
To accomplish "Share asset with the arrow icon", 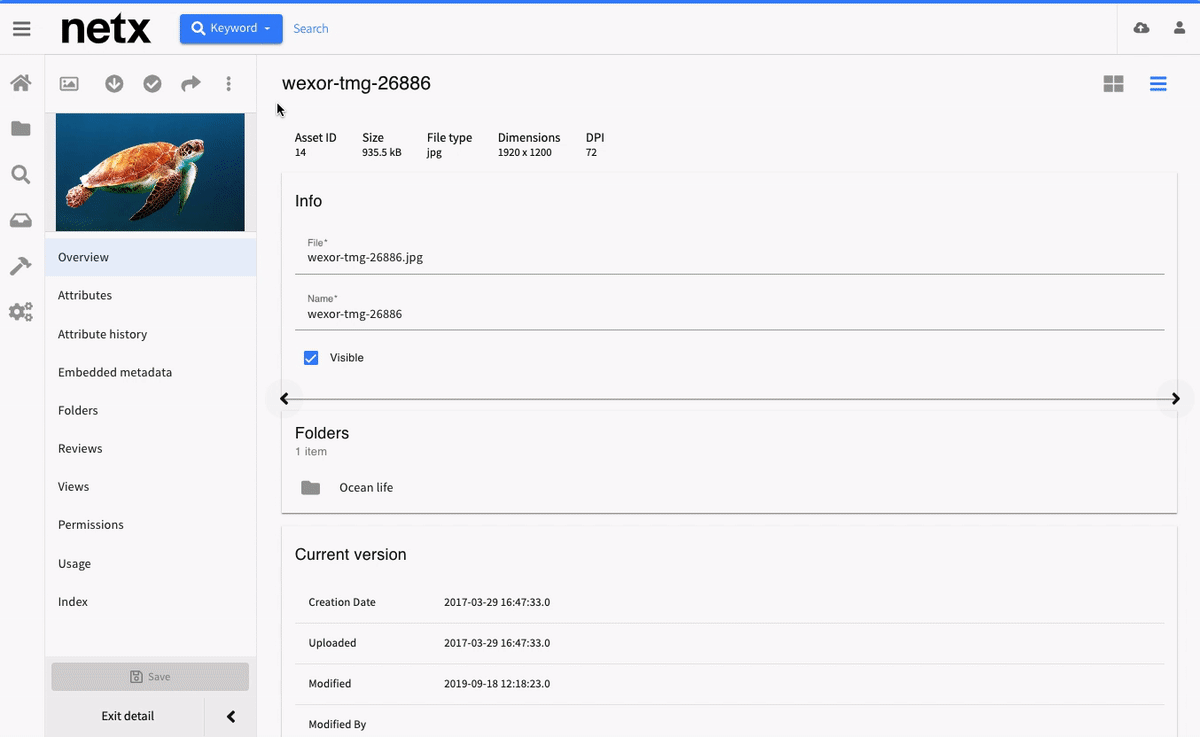I will 190,84.
